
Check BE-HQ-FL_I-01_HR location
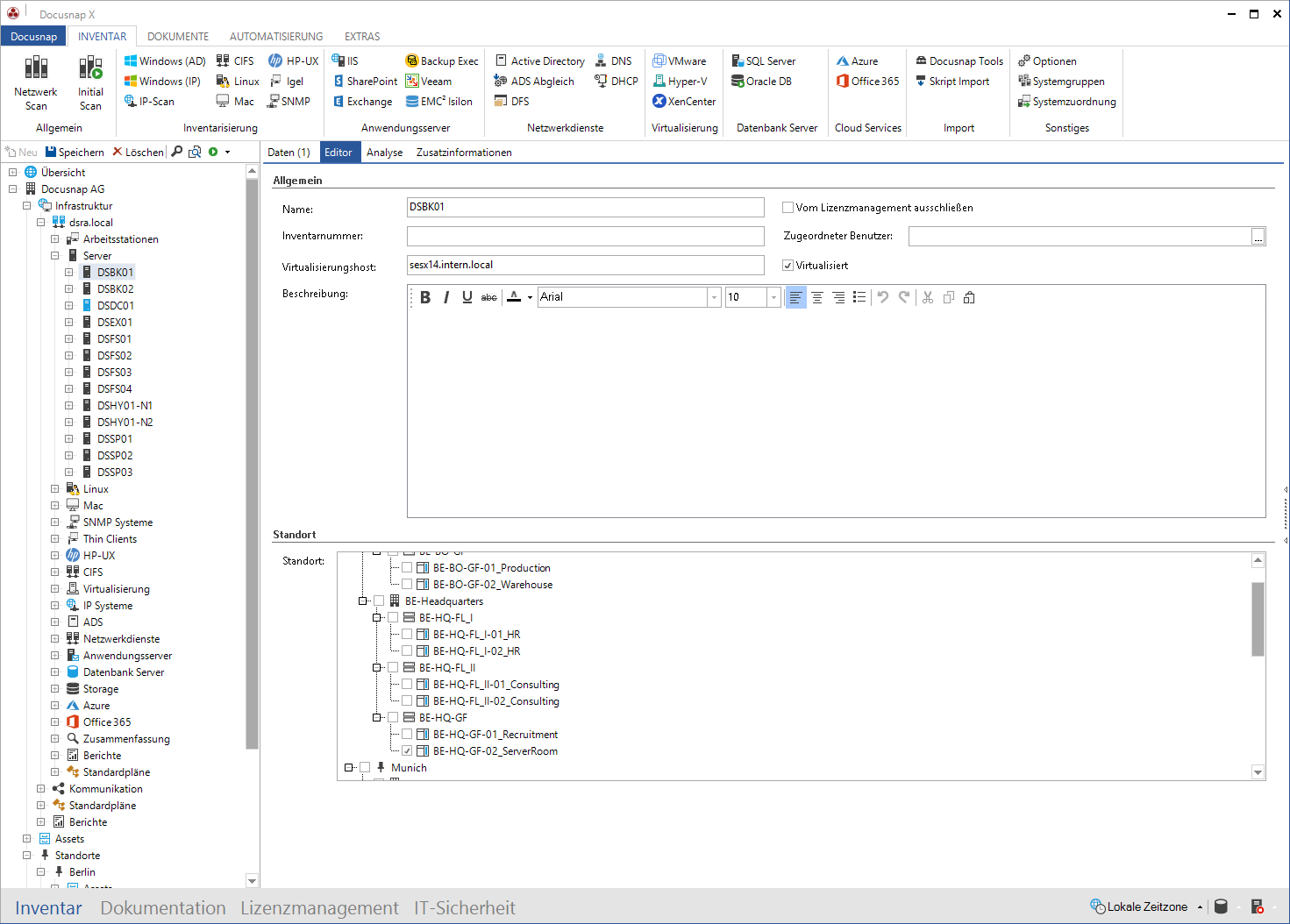(407, 635)
